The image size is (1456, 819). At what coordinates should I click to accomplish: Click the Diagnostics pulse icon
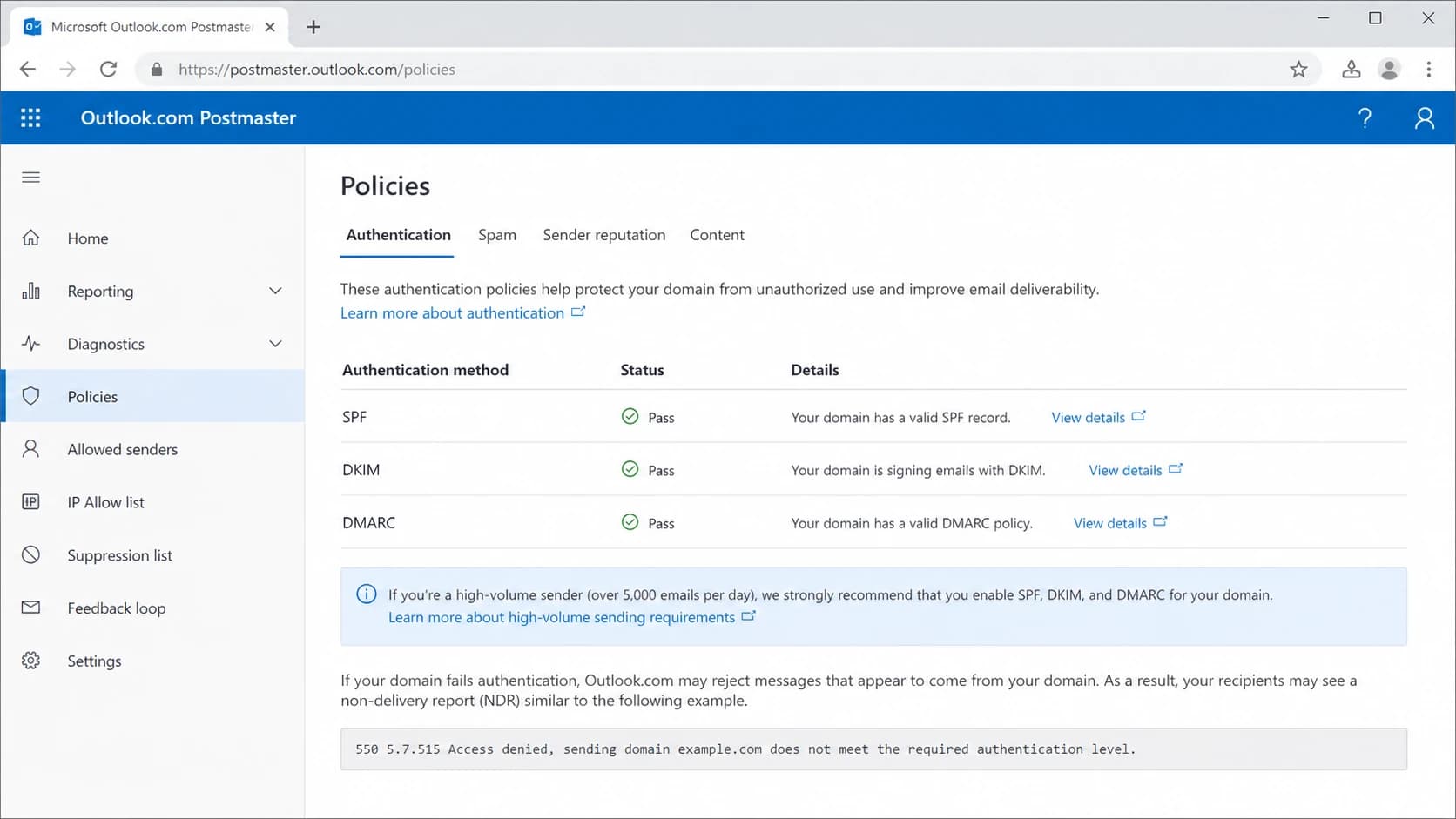[30, 344]
